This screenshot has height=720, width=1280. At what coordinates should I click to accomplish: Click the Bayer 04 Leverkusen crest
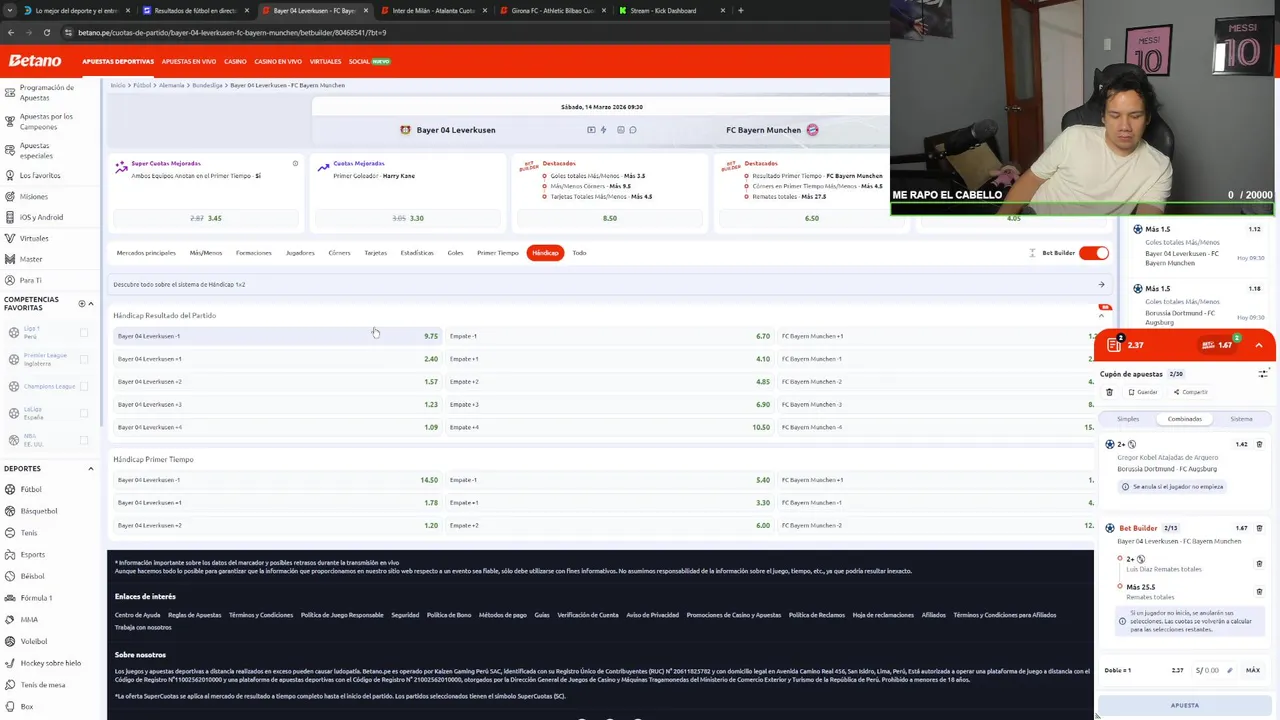click(x=405, y=130)
